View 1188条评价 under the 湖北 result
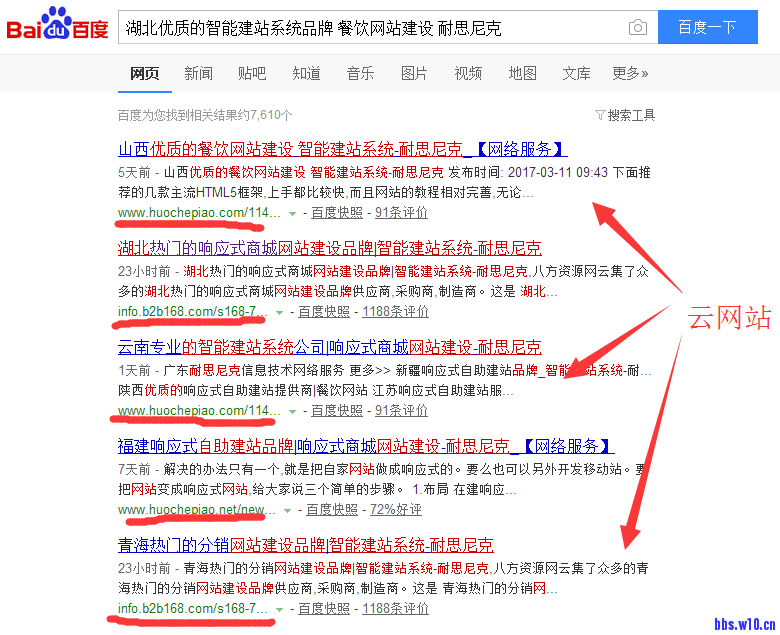 (395, 312)
